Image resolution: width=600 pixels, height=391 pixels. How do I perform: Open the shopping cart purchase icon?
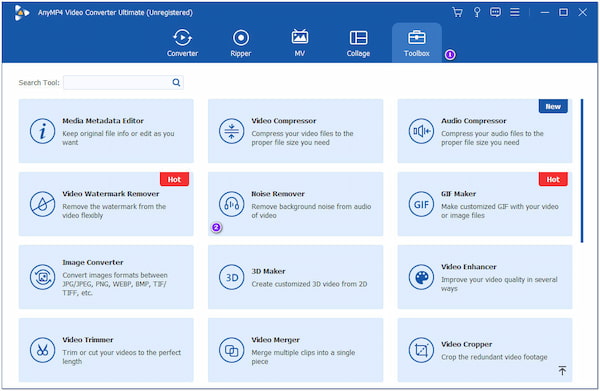click(457, 12)
